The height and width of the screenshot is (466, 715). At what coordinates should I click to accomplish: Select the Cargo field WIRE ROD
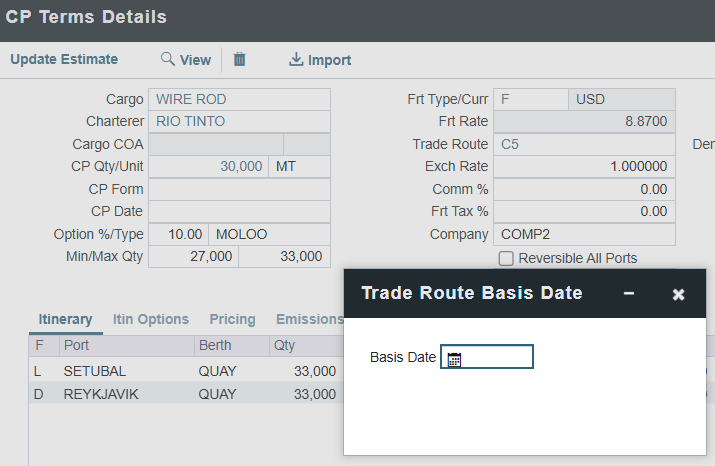point(239,100)
